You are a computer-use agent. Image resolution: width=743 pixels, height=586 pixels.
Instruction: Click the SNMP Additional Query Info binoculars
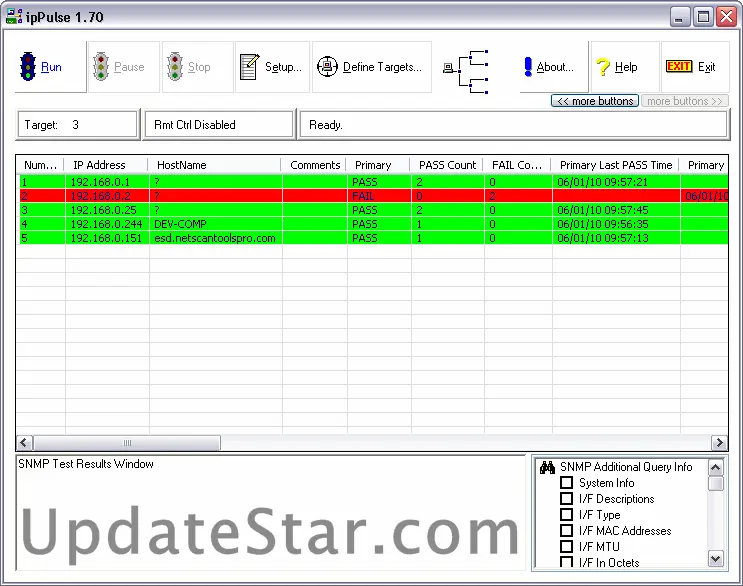(x=547, y=467)
